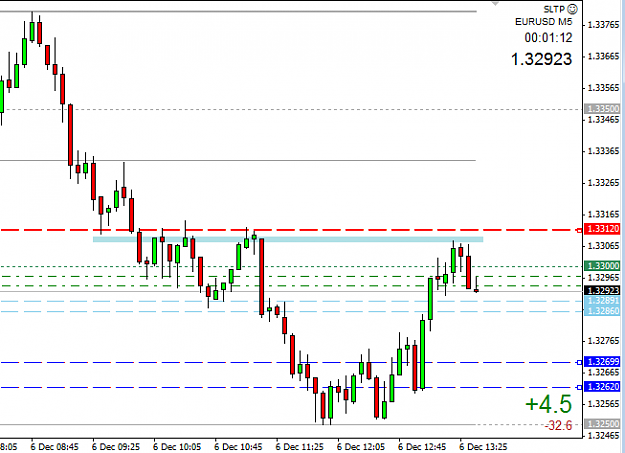Click the green +4.5 profit readout
The height and width of the screenshot is (453, 625).
(x=548, y=404)
